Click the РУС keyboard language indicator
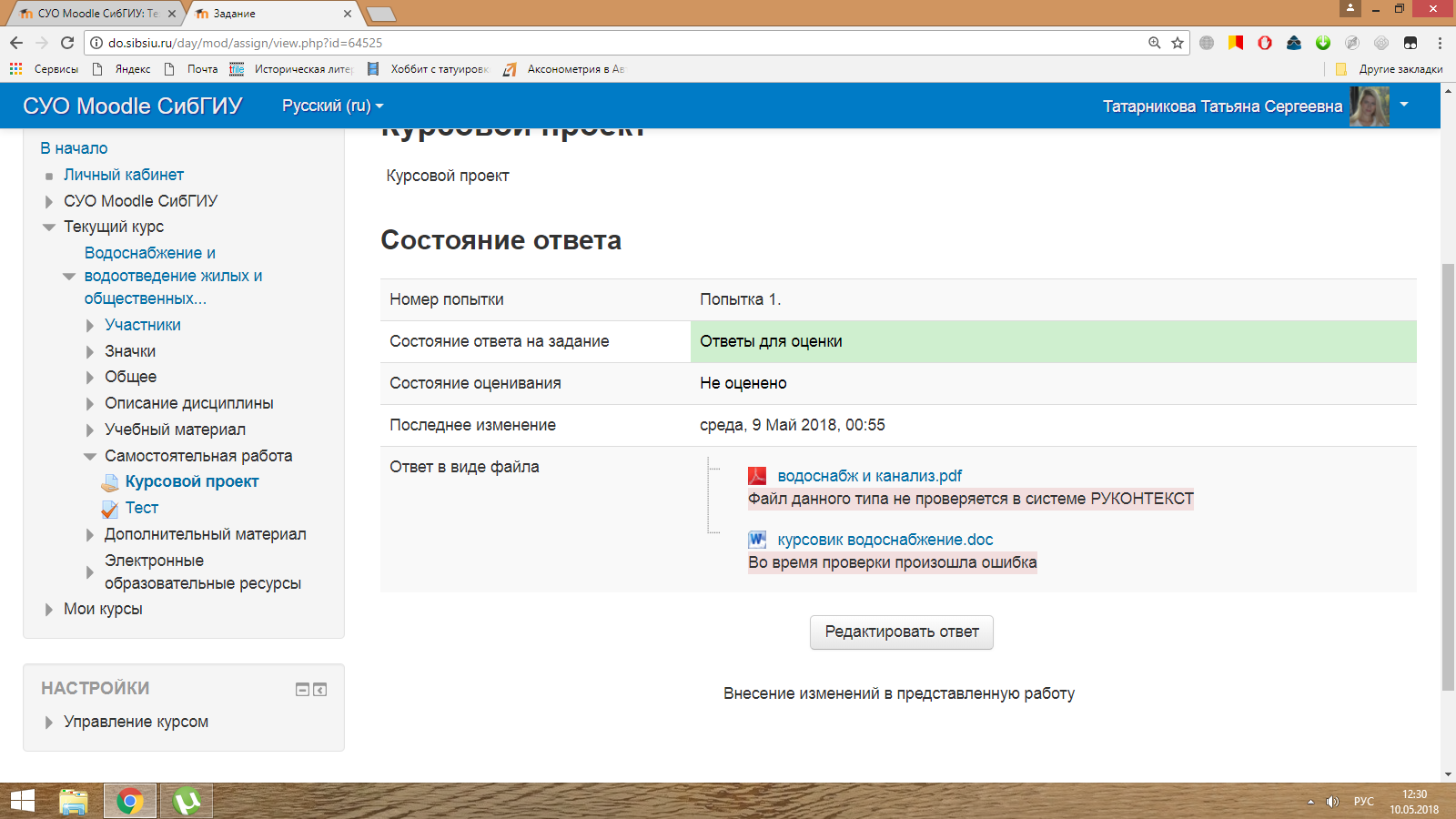1456x819 pixels. point(1363,802)
